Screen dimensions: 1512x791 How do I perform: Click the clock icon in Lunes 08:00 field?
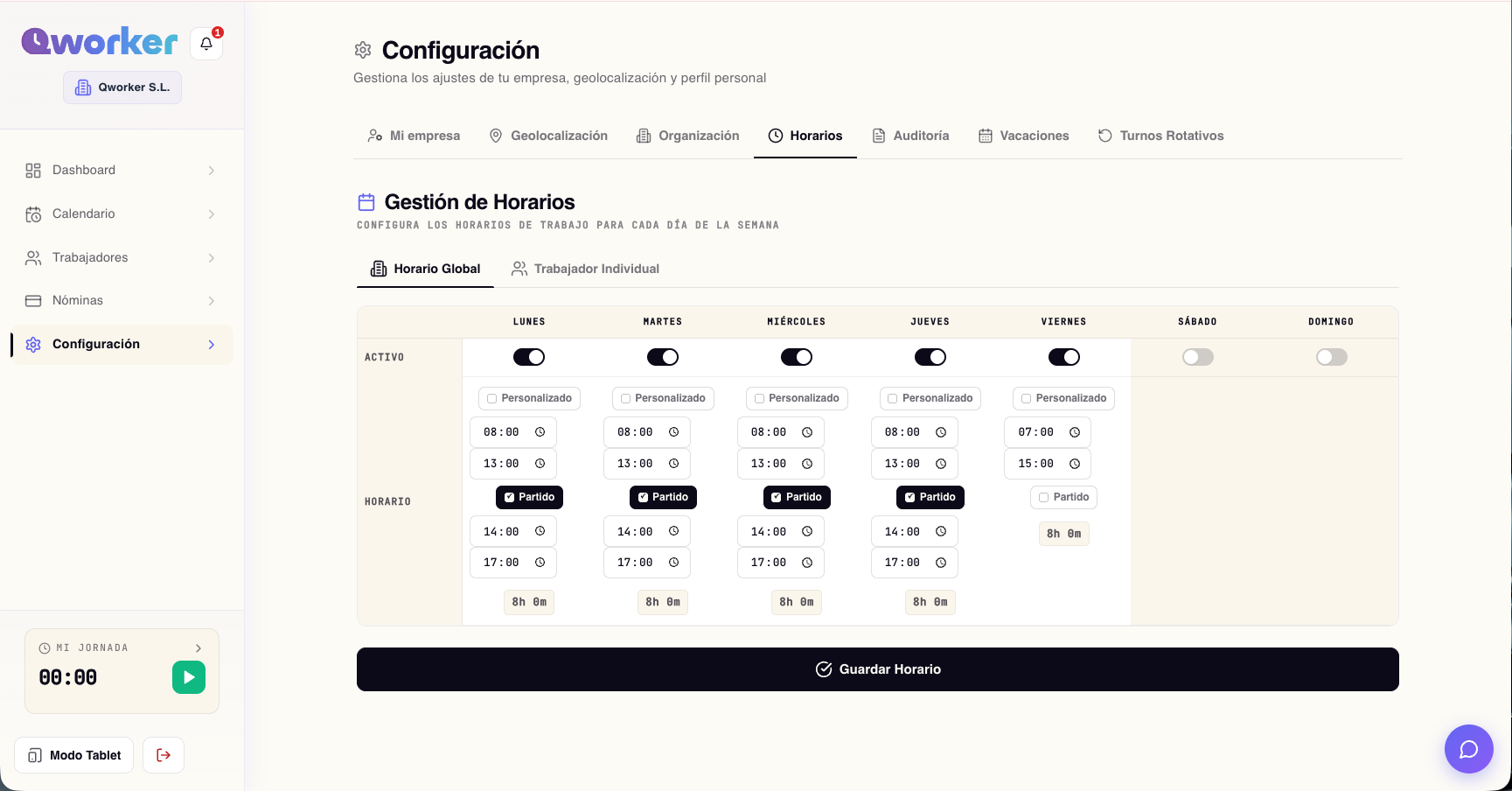pos(540,432)
